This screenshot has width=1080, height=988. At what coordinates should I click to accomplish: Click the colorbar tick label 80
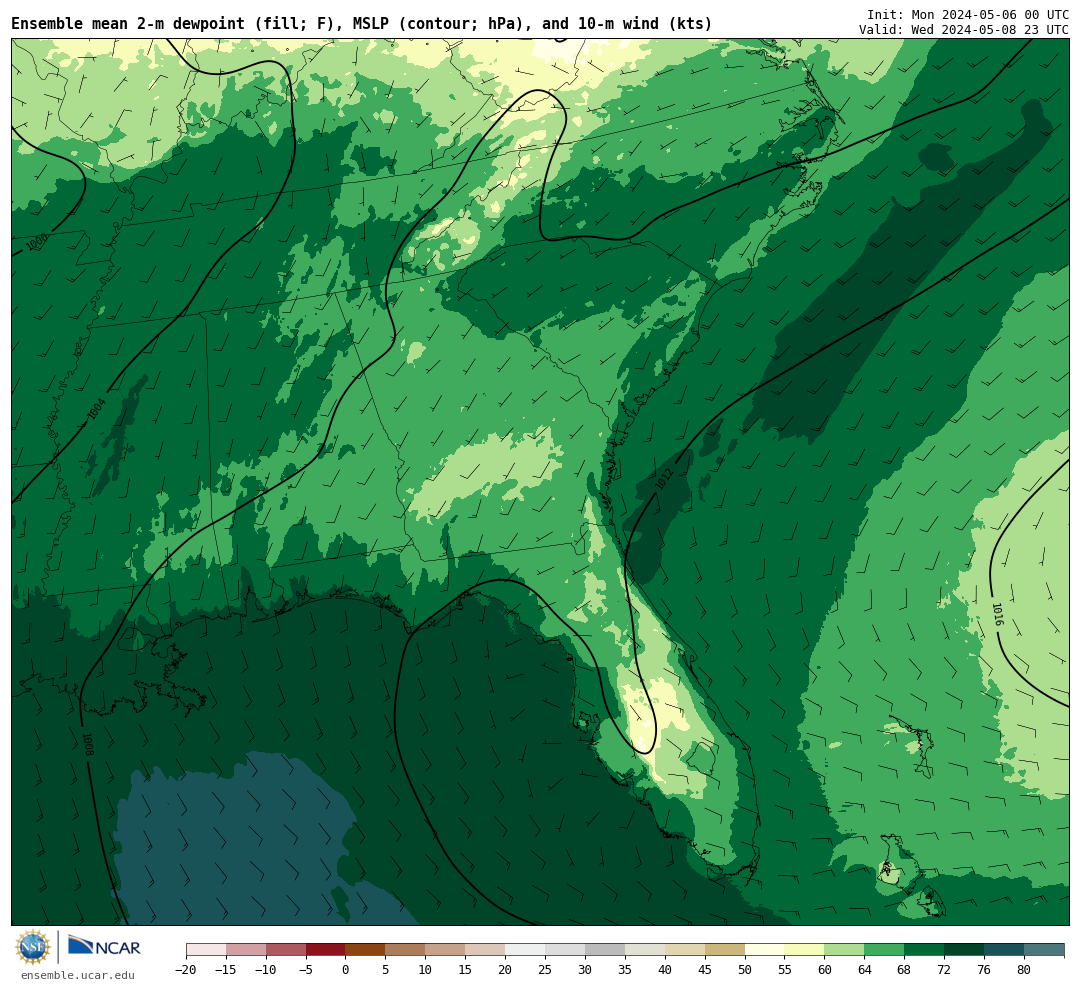click(x=1024, y=970)
